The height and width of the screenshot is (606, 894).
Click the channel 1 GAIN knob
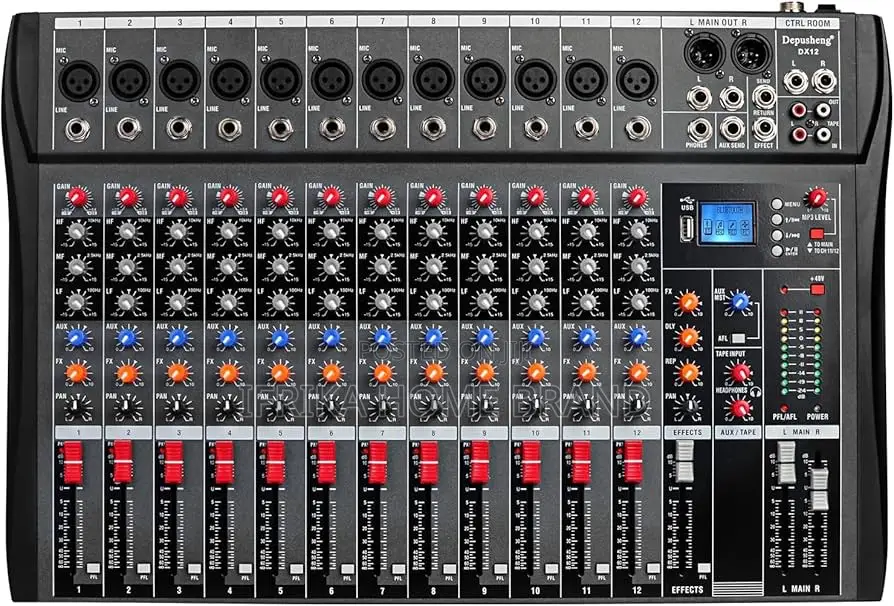tap(78, 198)
